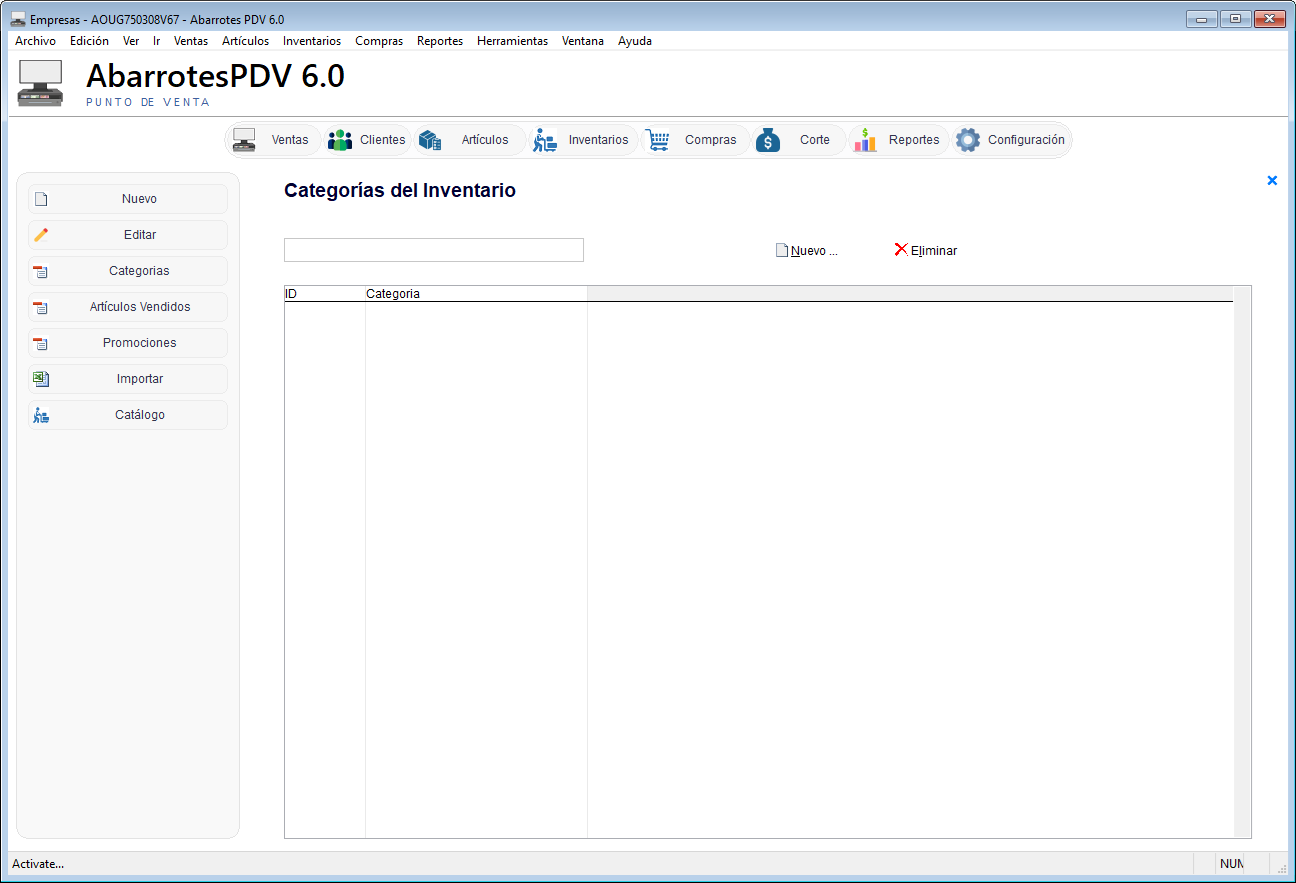1296x883 pixels.
Task: Go to Clientes in the toolbar
Action: coord(383,140)
